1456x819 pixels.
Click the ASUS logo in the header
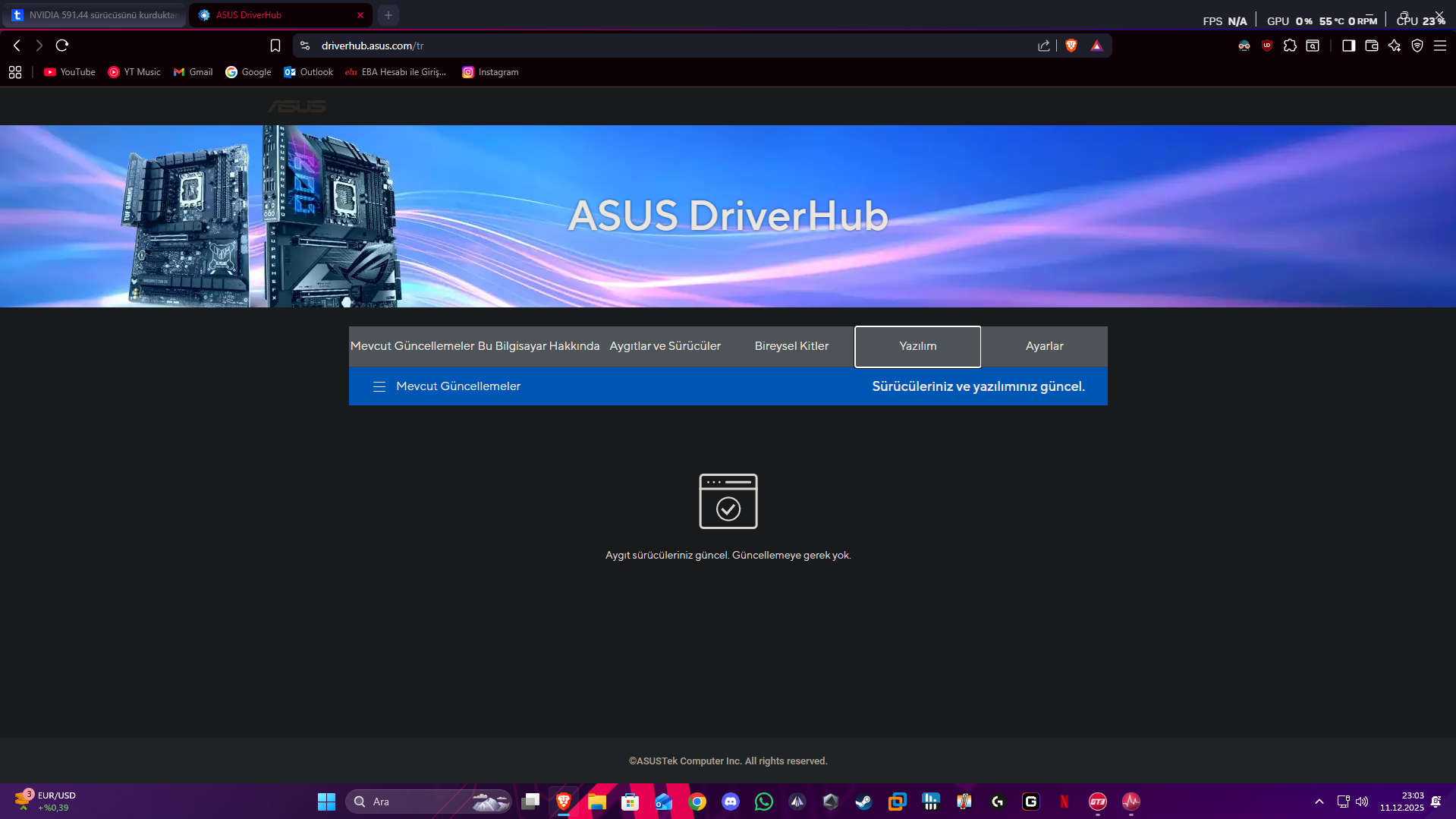coord(297,106)
